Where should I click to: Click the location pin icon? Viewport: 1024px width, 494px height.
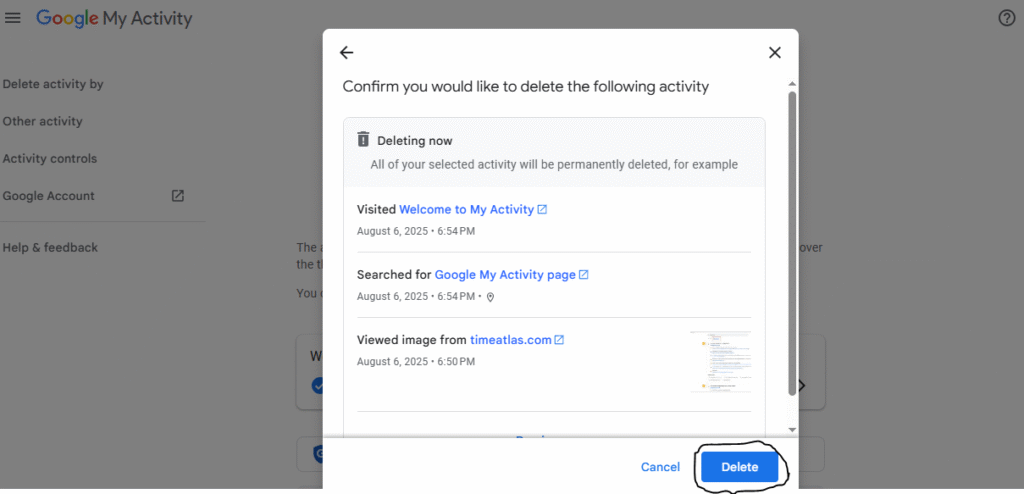pyautogui.click(x=490, y=297)
